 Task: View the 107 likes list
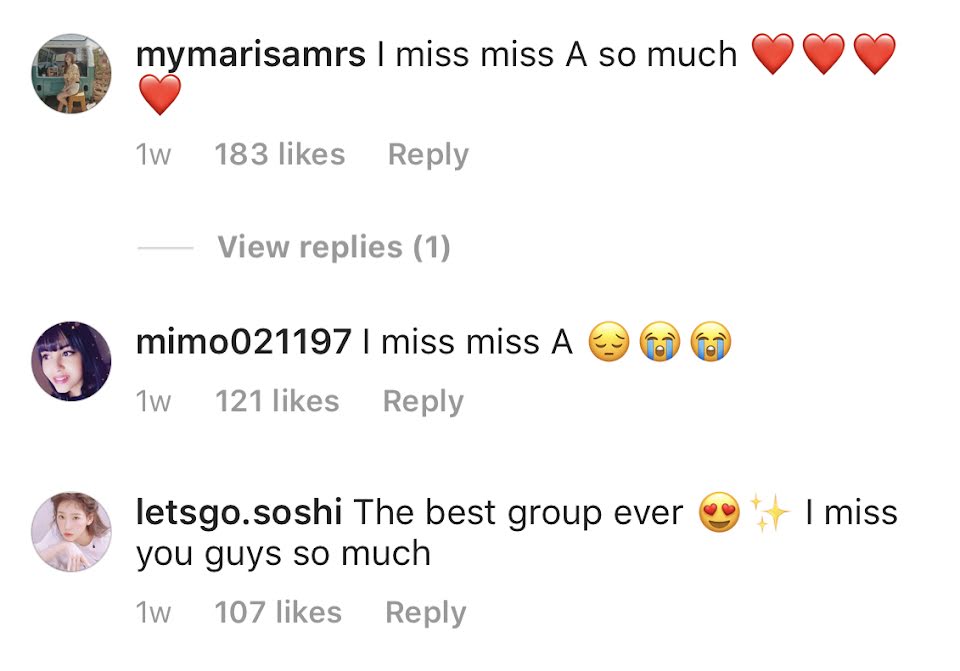click(x=278, y=612)
